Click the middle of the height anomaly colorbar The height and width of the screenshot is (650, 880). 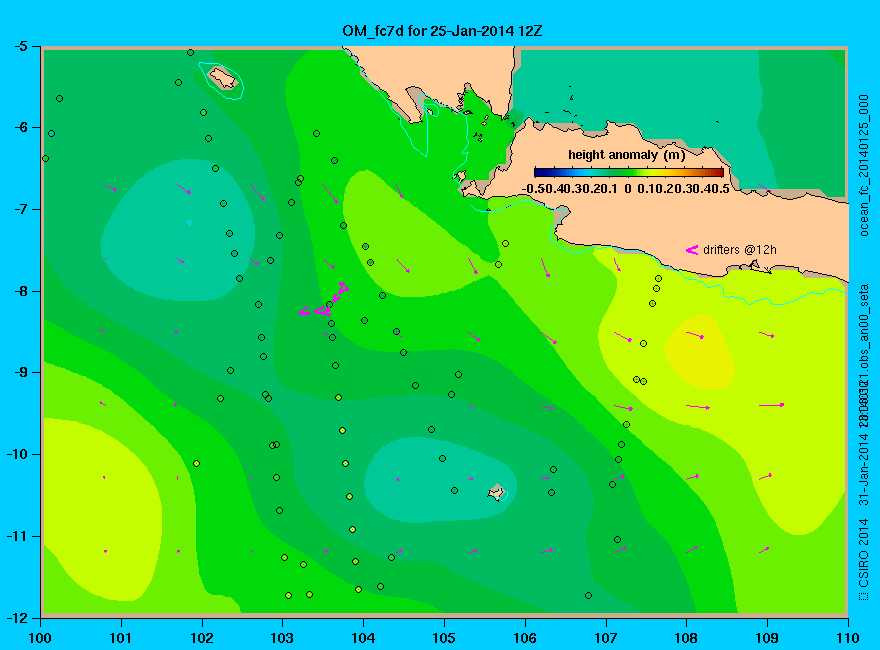629,172
